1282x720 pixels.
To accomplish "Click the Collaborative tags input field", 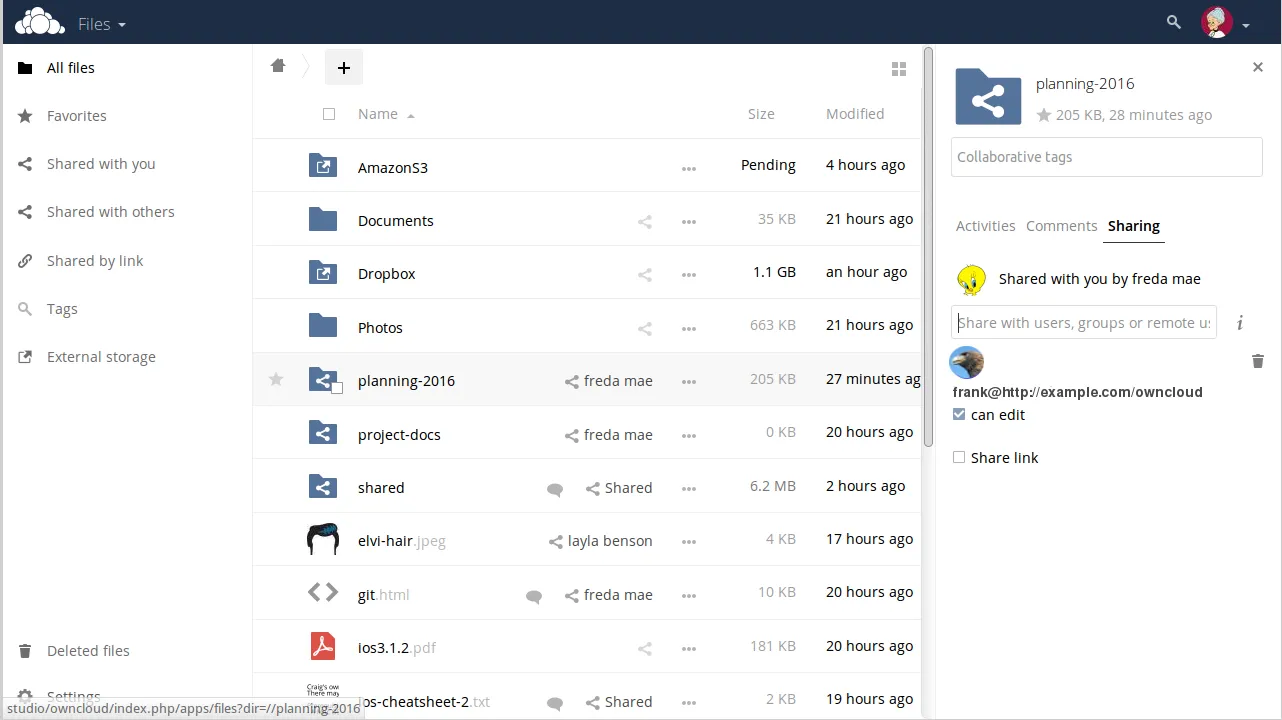I will point(1106,157).
